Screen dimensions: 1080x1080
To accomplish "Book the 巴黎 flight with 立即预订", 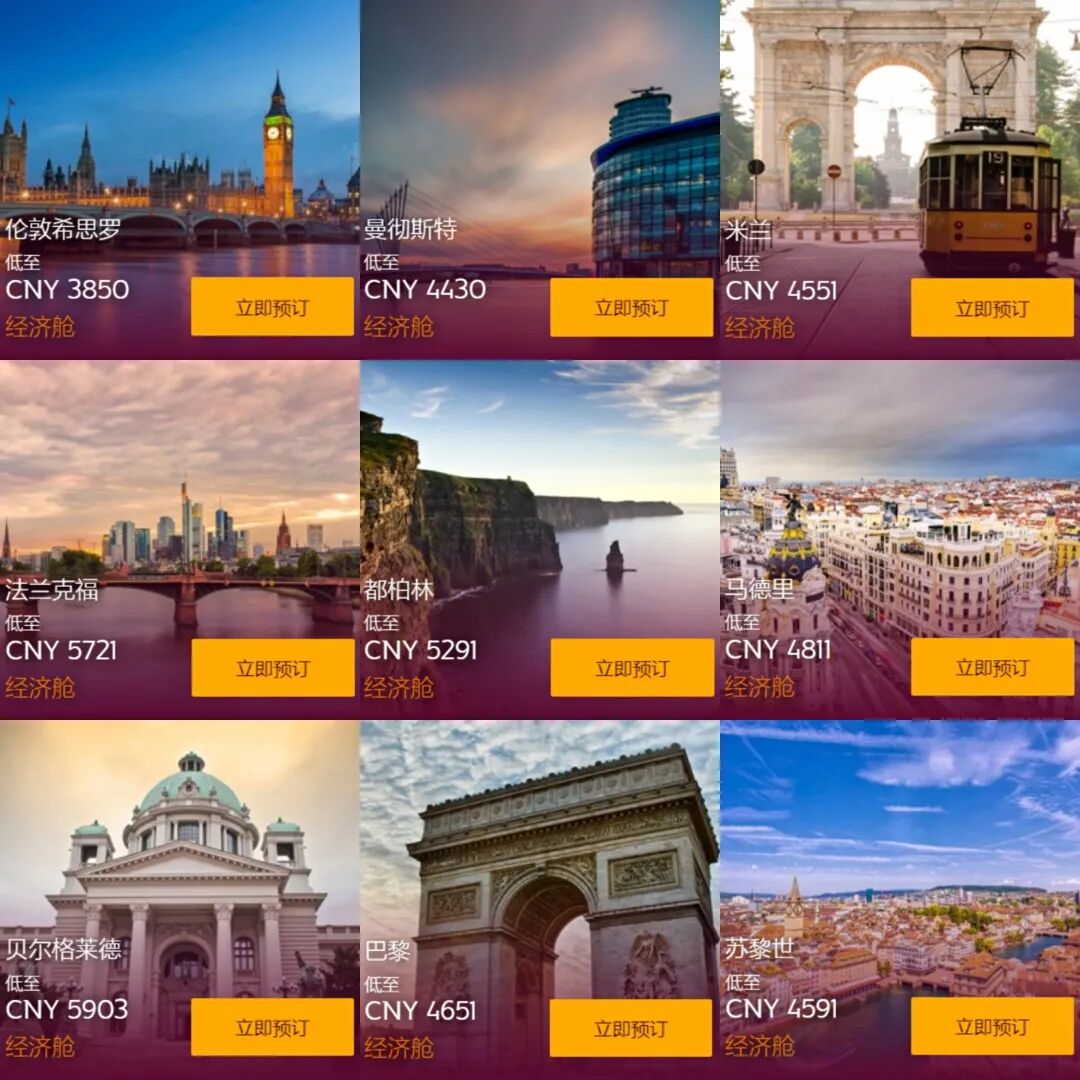I will click(631, 1028).
